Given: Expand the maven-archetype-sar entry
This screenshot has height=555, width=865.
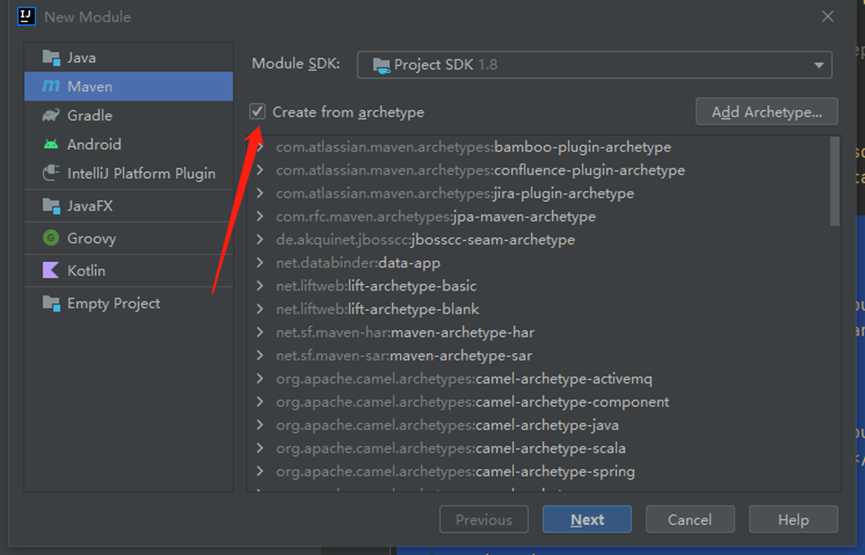Looking at the screenshot, I should click(x=260, y=355).
